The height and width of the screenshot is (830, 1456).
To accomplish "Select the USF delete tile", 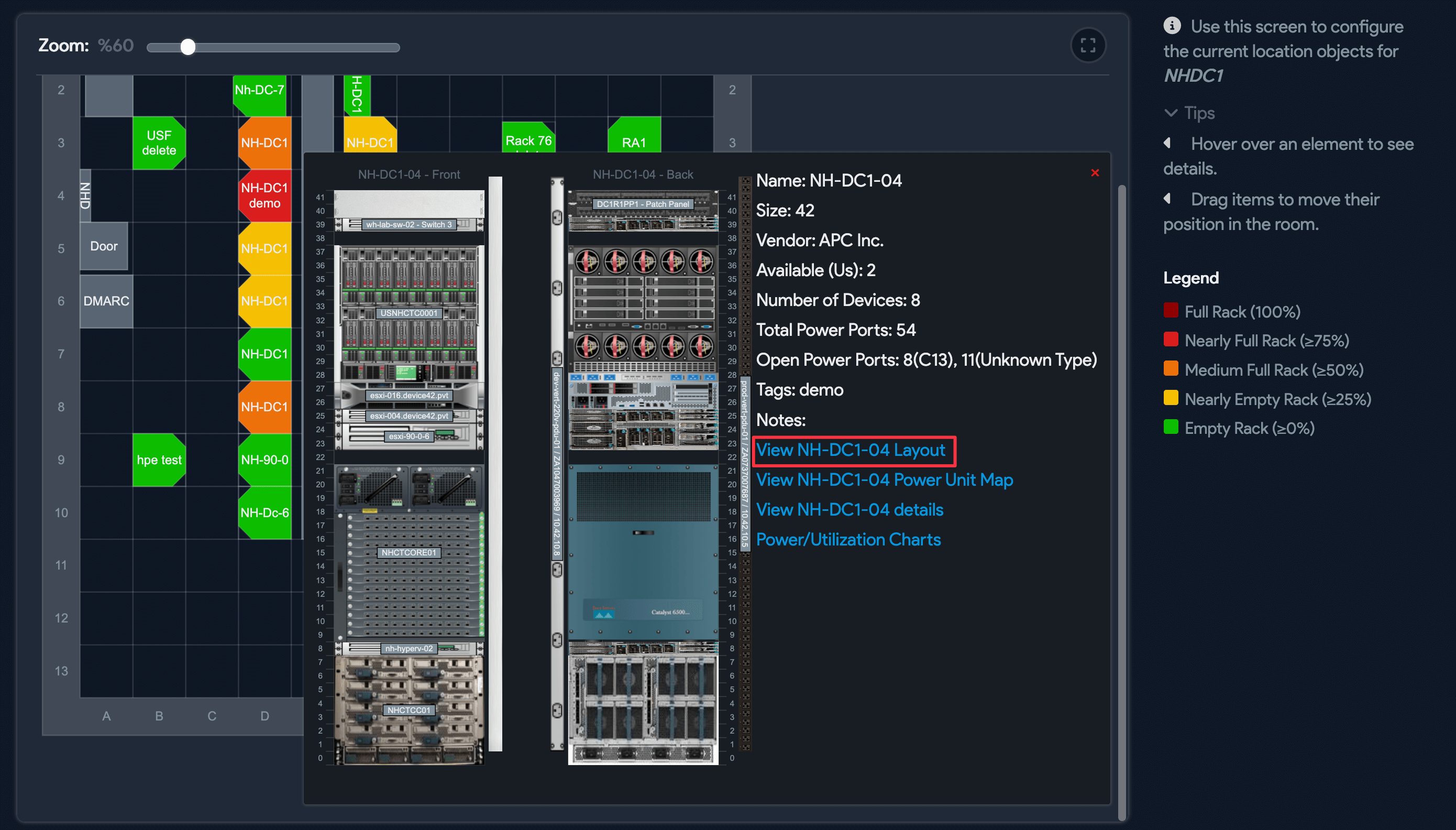I will click(159, 143).
